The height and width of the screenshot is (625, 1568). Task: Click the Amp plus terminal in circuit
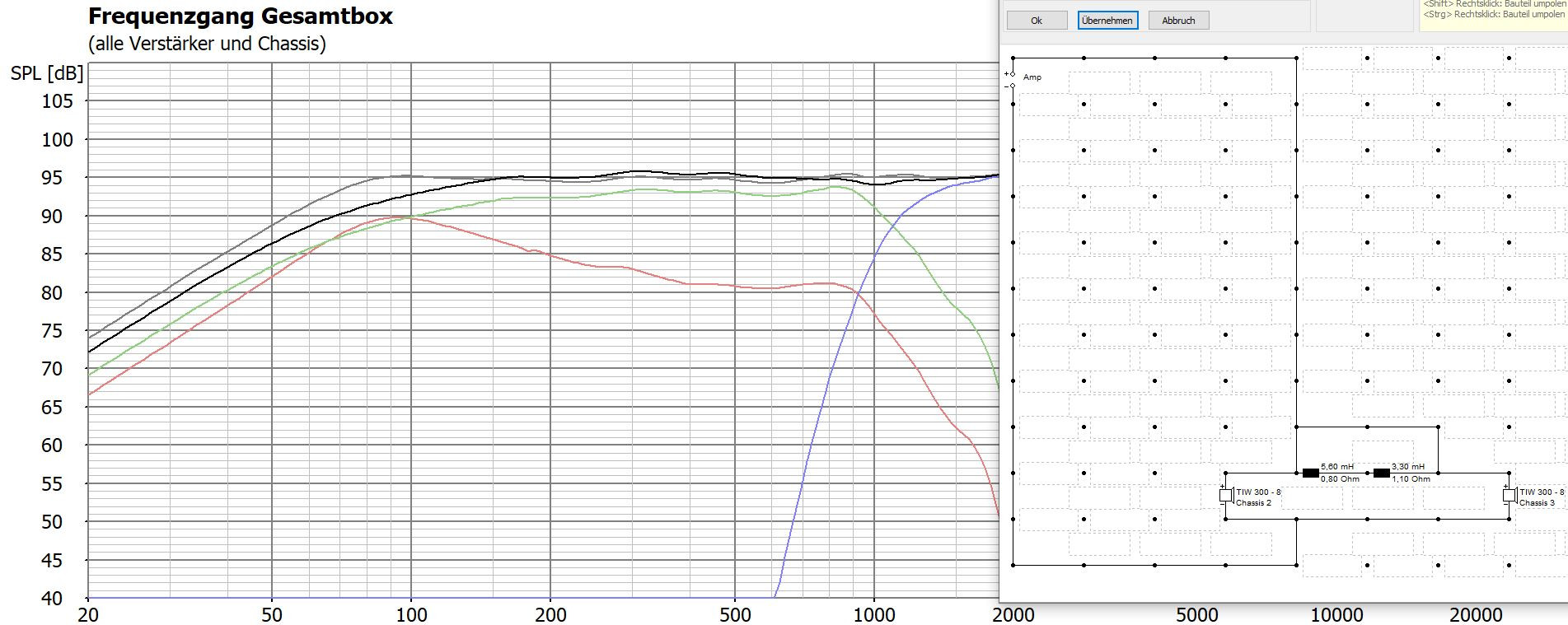click(1013, 74)
